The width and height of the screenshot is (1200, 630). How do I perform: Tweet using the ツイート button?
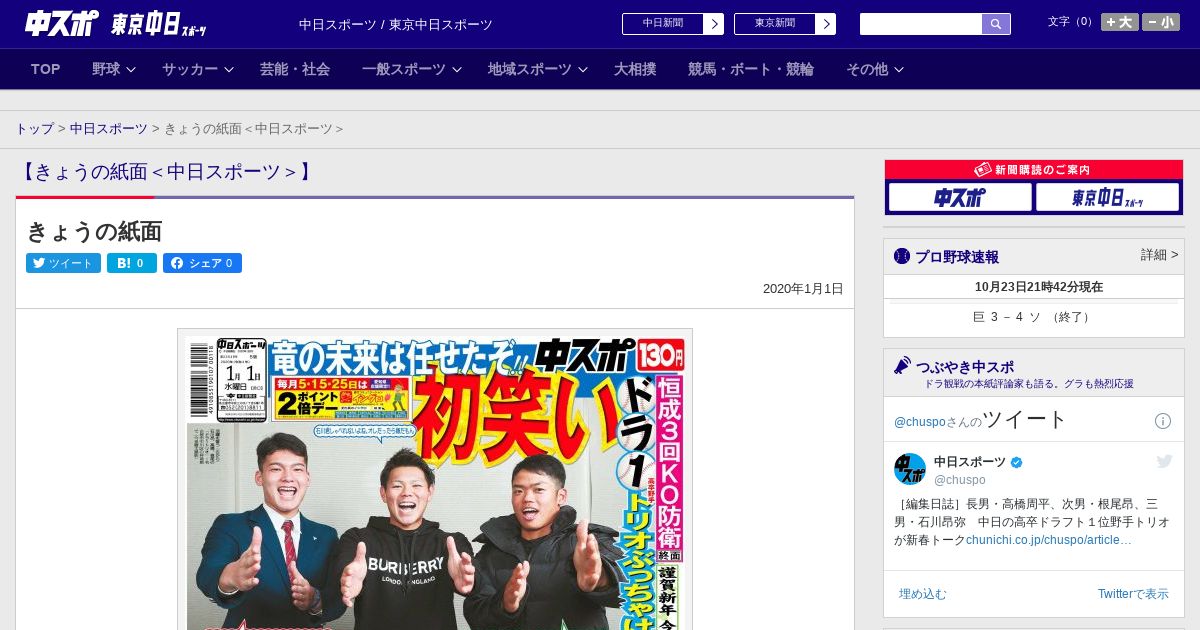point(63,263)
